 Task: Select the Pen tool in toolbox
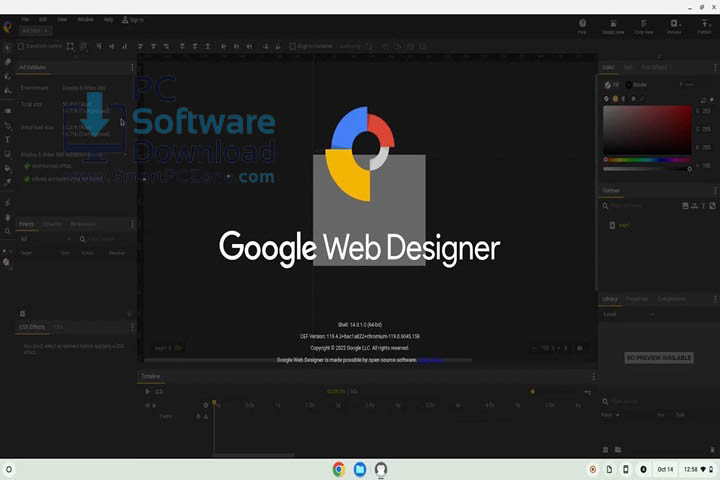[x=7, y=125]
